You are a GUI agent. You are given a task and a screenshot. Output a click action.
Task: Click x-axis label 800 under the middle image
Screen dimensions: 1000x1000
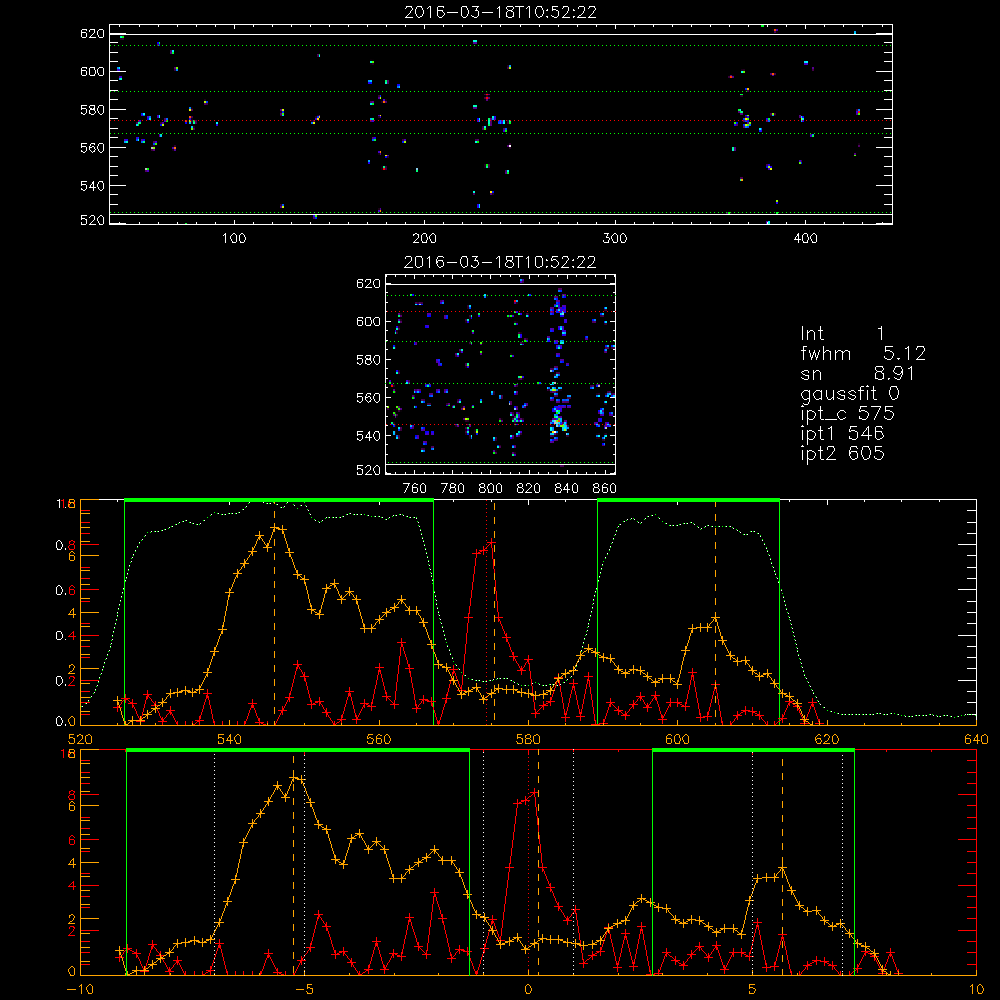point(490,489)
